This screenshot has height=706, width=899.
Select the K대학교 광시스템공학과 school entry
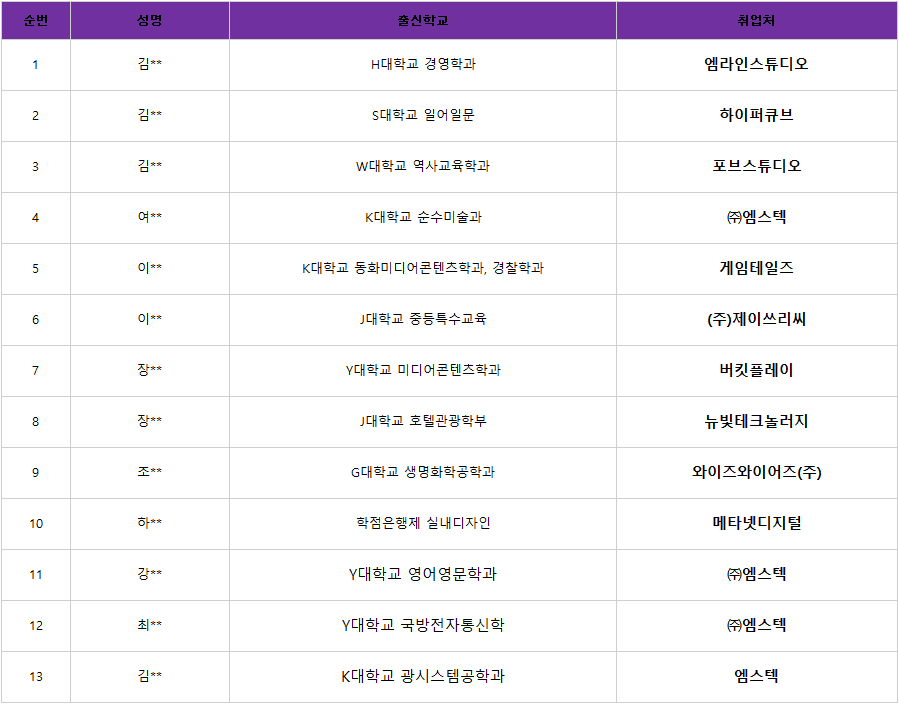(x=422, y=676)
